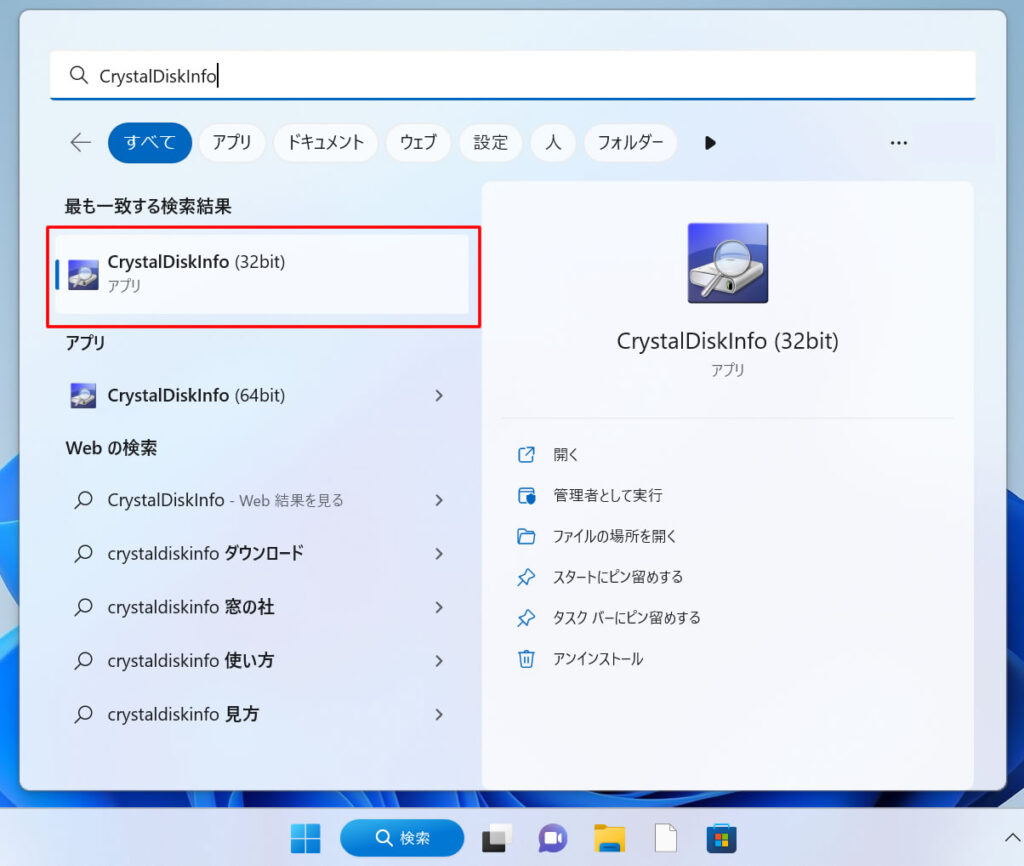Select the すべて filter tab

[x=150, y=142]
